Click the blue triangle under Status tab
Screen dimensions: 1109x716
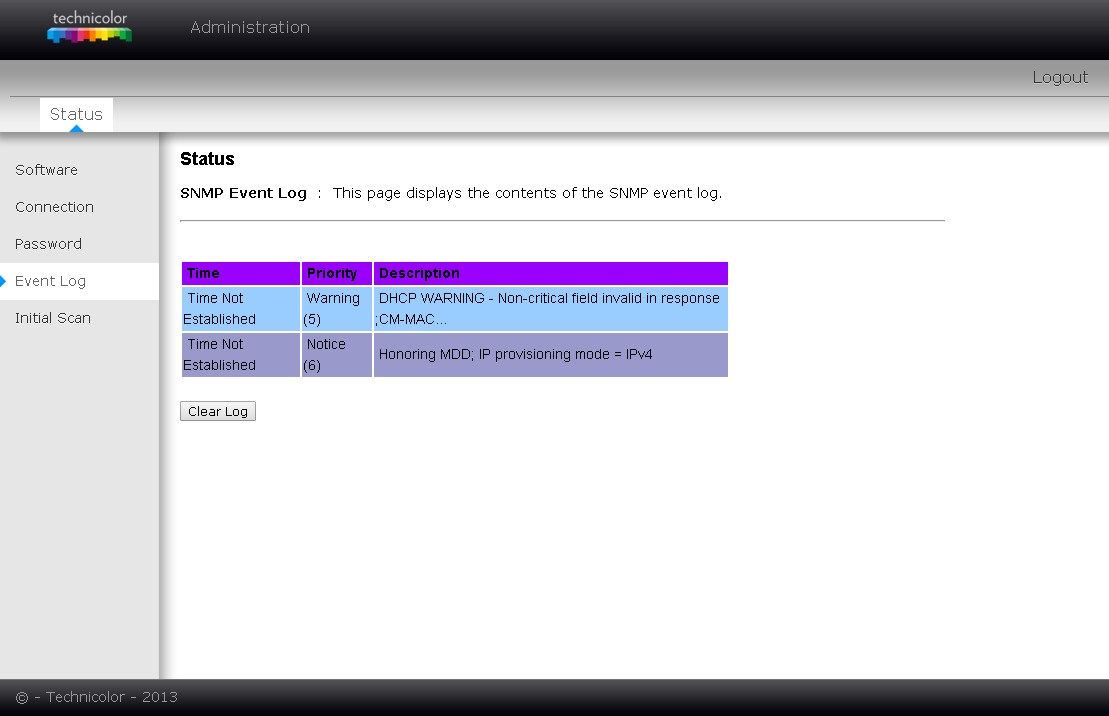click(76, 128)
